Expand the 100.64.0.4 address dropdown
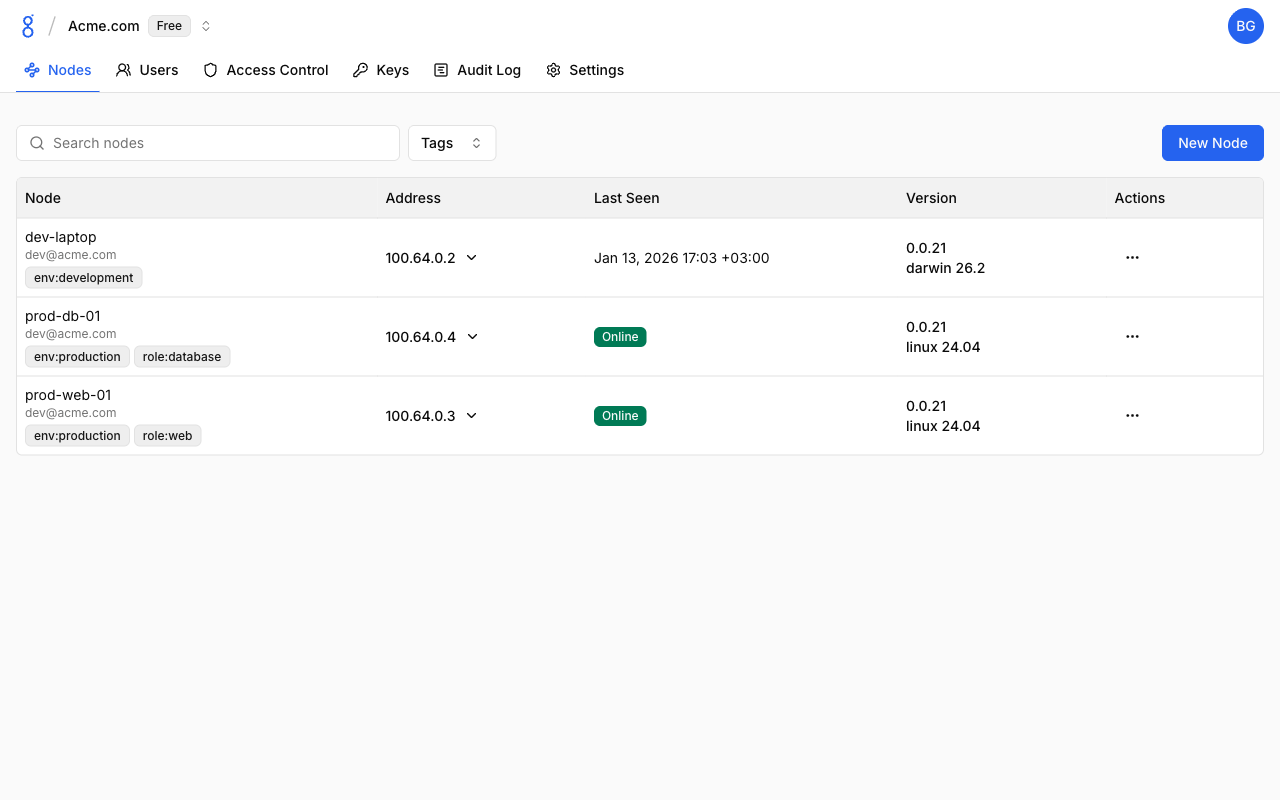The image size is (1280, 800). pos(473,337)
